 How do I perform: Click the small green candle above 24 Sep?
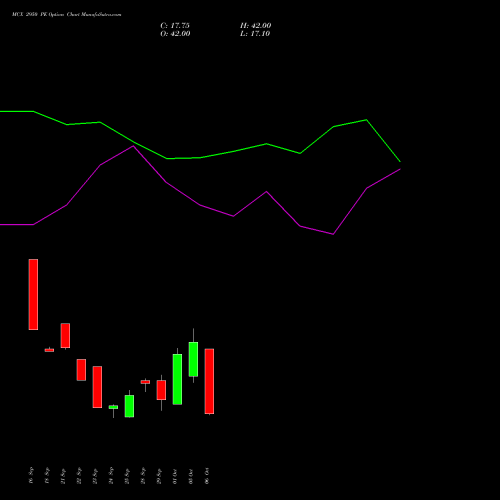(x=113, y=407)
